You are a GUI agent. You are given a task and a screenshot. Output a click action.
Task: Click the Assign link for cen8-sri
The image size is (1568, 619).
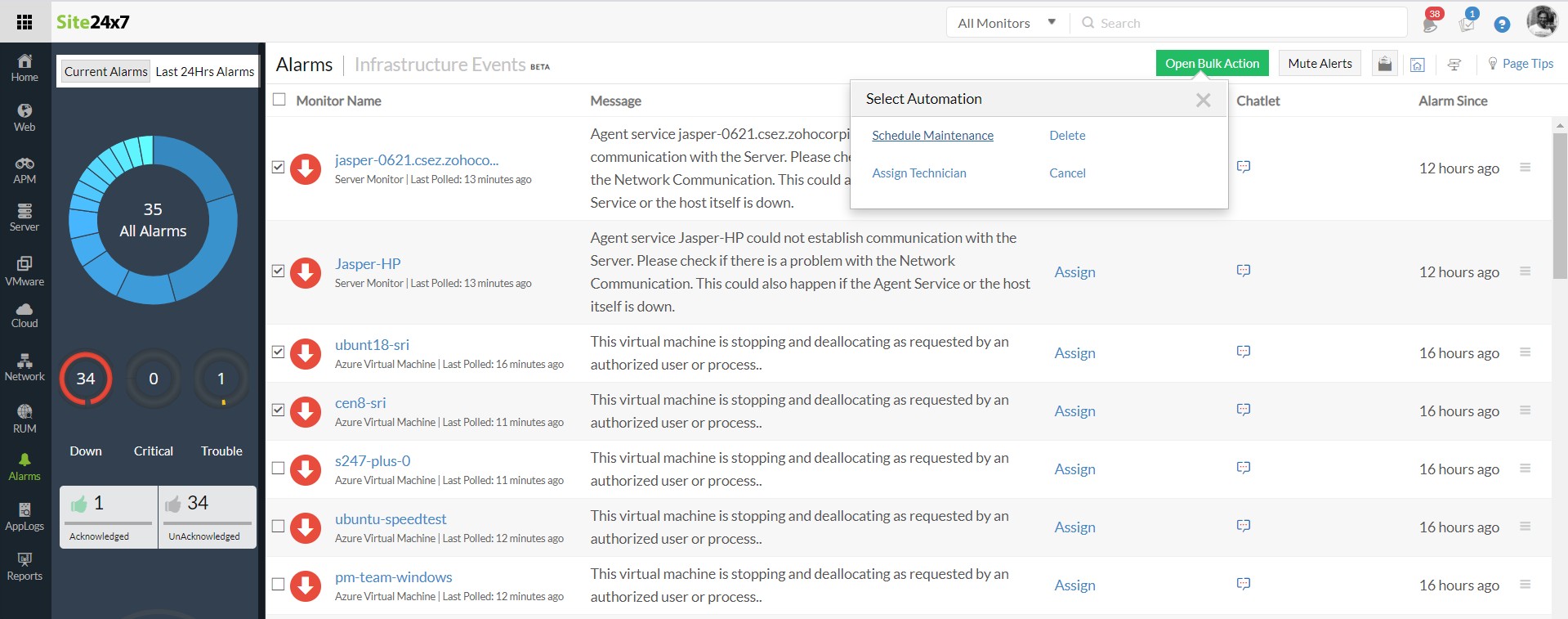1074,411
